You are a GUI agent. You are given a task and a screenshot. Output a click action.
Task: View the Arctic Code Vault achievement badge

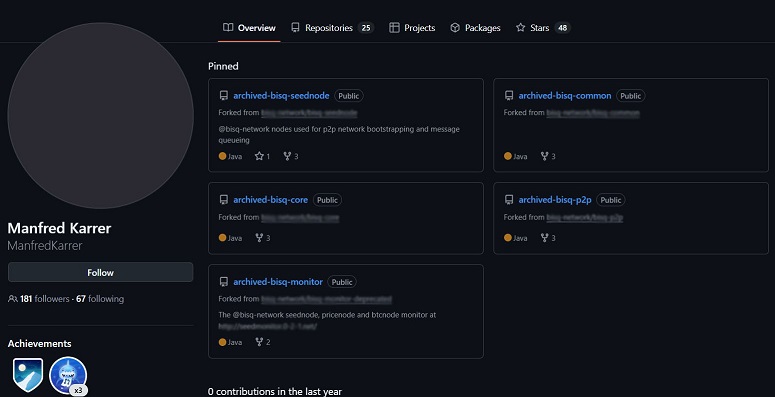[28, 375]
